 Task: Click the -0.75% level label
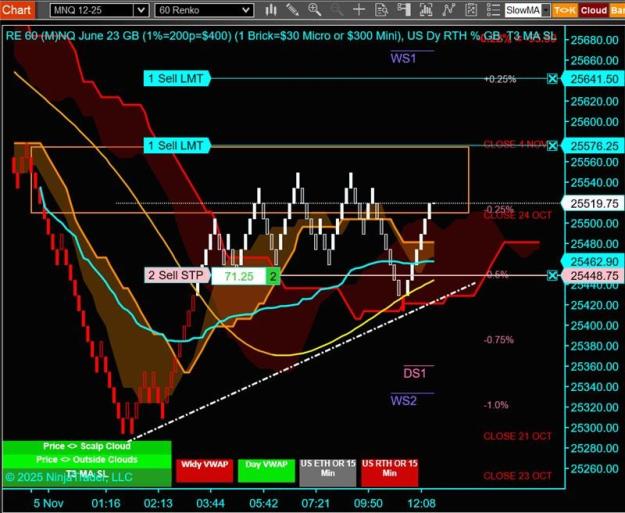tap(499, 340)
